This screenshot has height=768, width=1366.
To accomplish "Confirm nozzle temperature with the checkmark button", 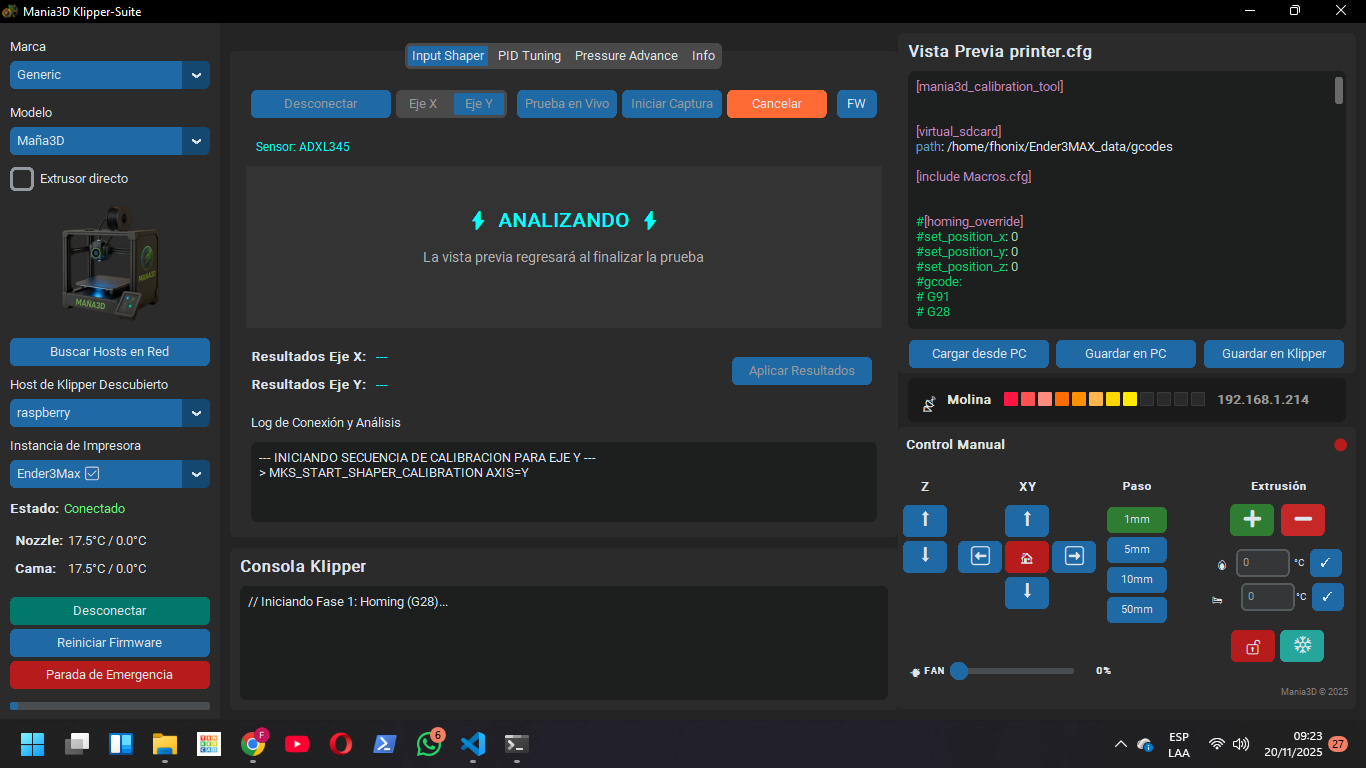I will (1325, 563).
